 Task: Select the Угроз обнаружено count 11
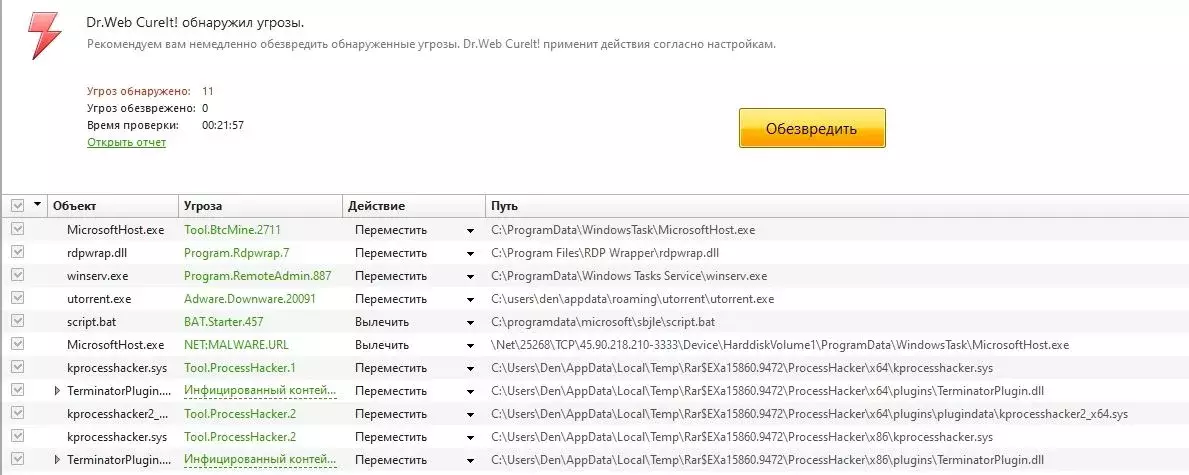208,91
